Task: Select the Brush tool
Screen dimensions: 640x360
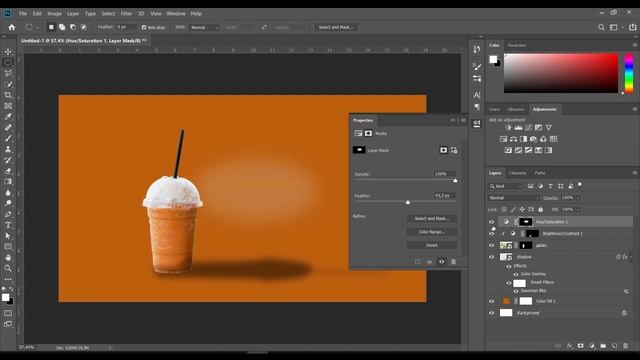Action: (8, 138)
